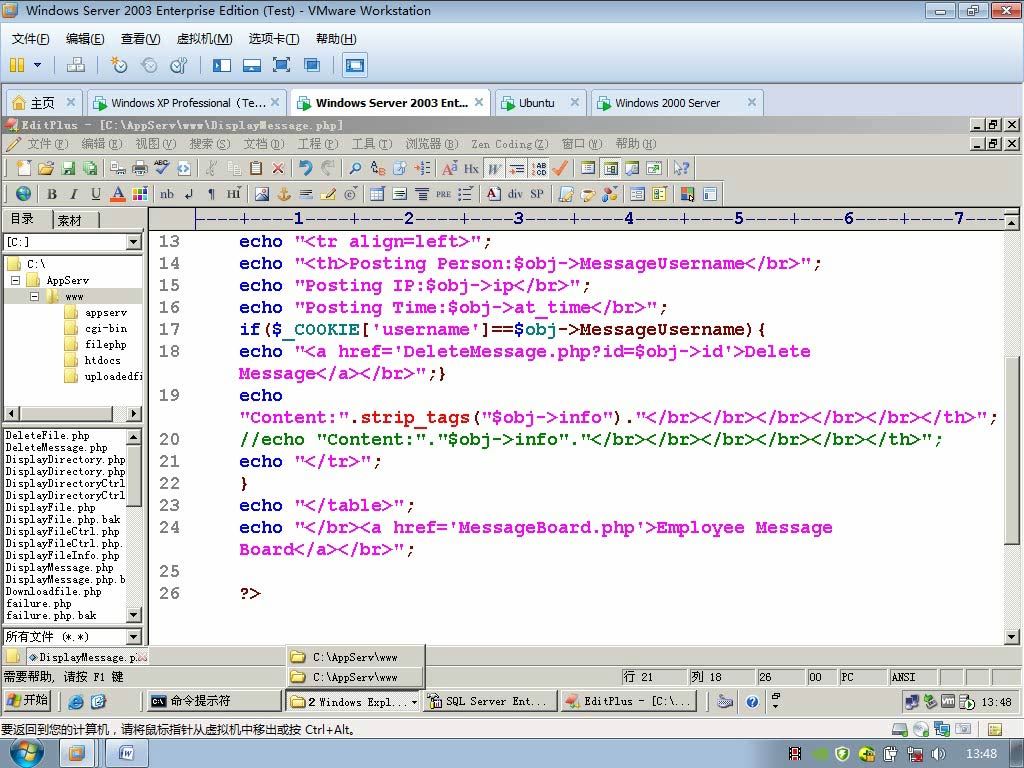This screenshot has width=1024, height=768.
Task: Insert a non-breaking space with nb
Action: [167, 194]
